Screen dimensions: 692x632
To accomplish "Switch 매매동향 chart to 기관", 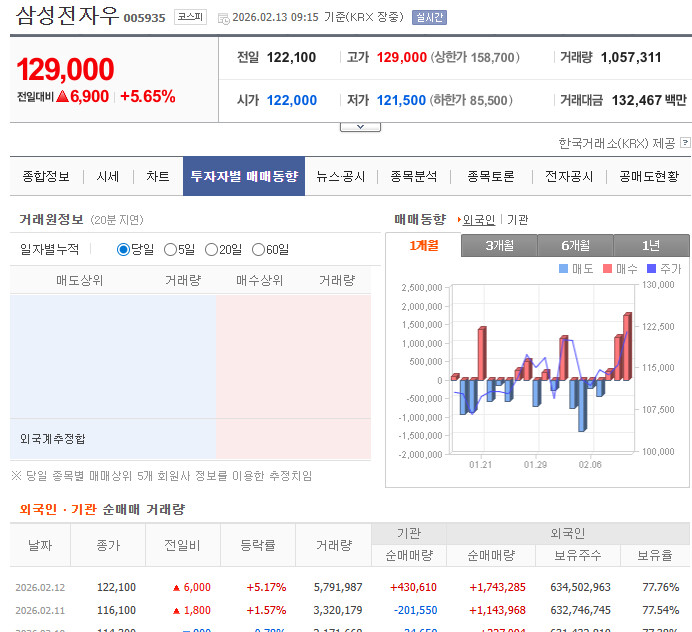I will [517, 219].
